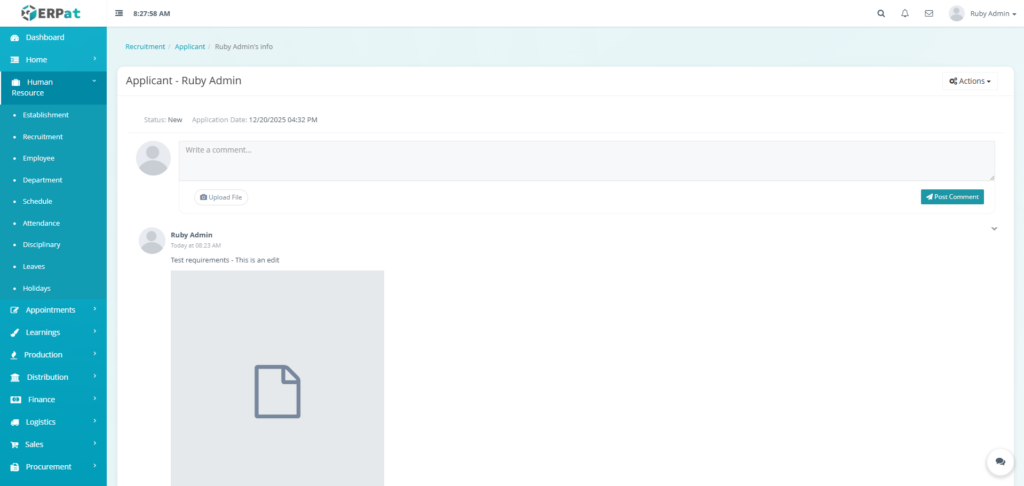The width and height of the screenshot is (1024, 486).
Task: Click the Production sidebar icon
Action: tap(14, 355)
